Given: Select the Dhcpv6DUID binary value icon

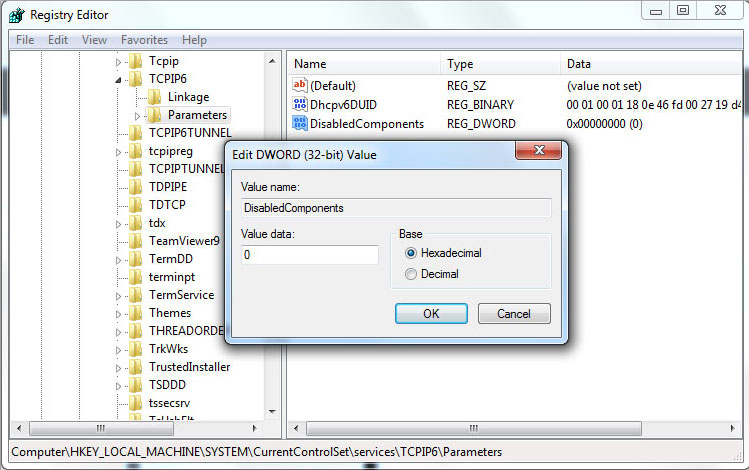Looking at the screenshot, I should [299, 104].
